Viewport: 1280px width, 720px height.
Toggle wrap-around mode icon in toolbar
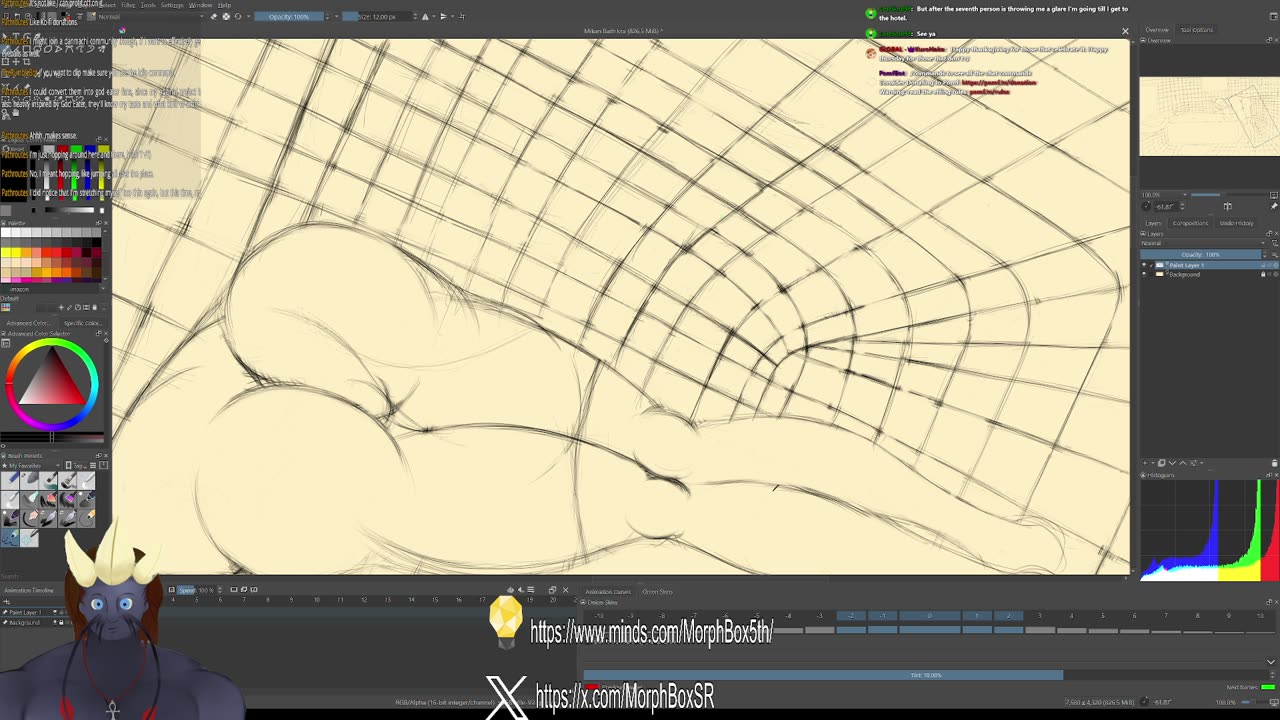pyautogui.click(x=460, y=16)
